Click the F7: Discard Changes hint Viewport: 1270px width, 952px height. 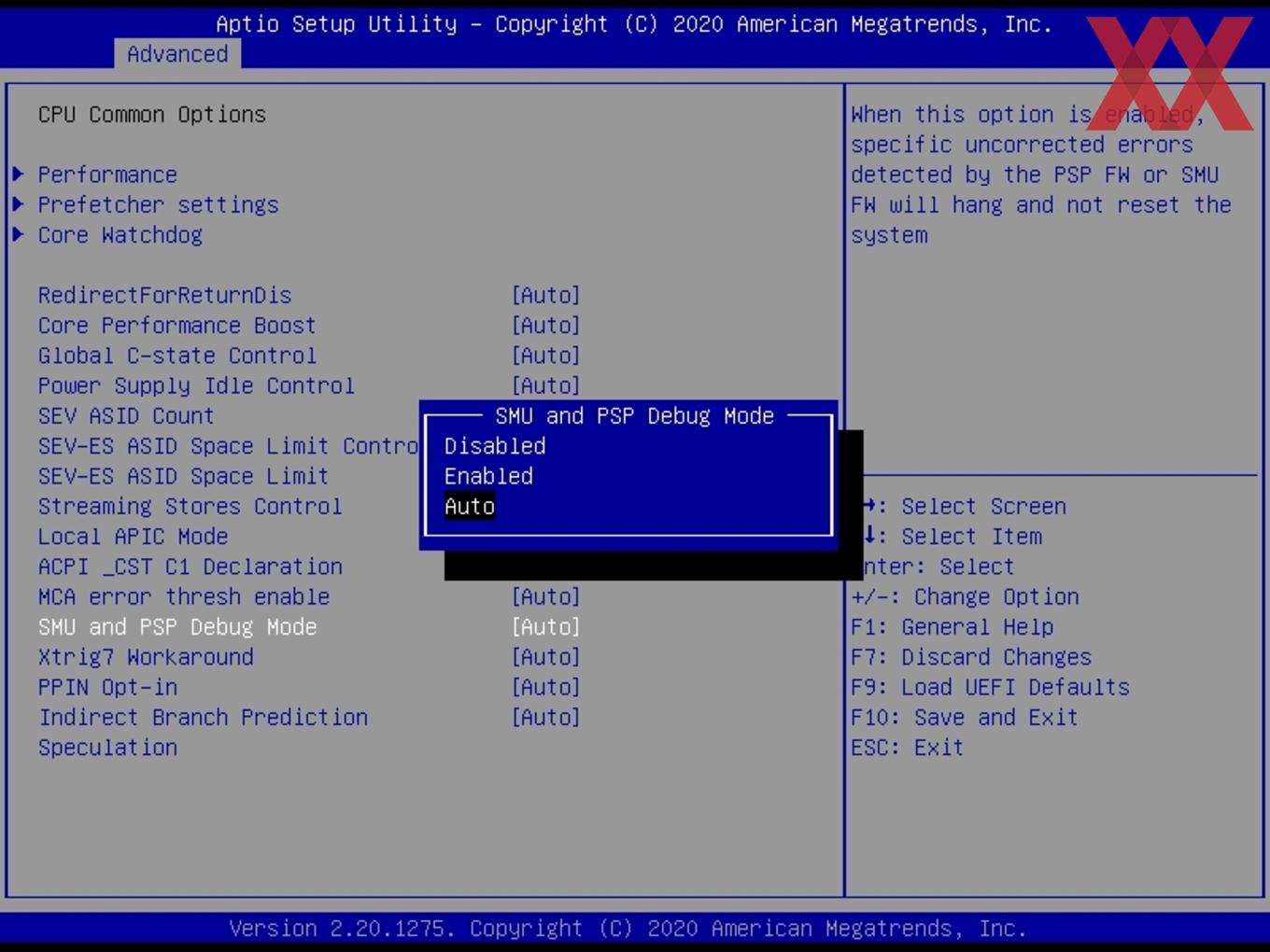point(970,657)
